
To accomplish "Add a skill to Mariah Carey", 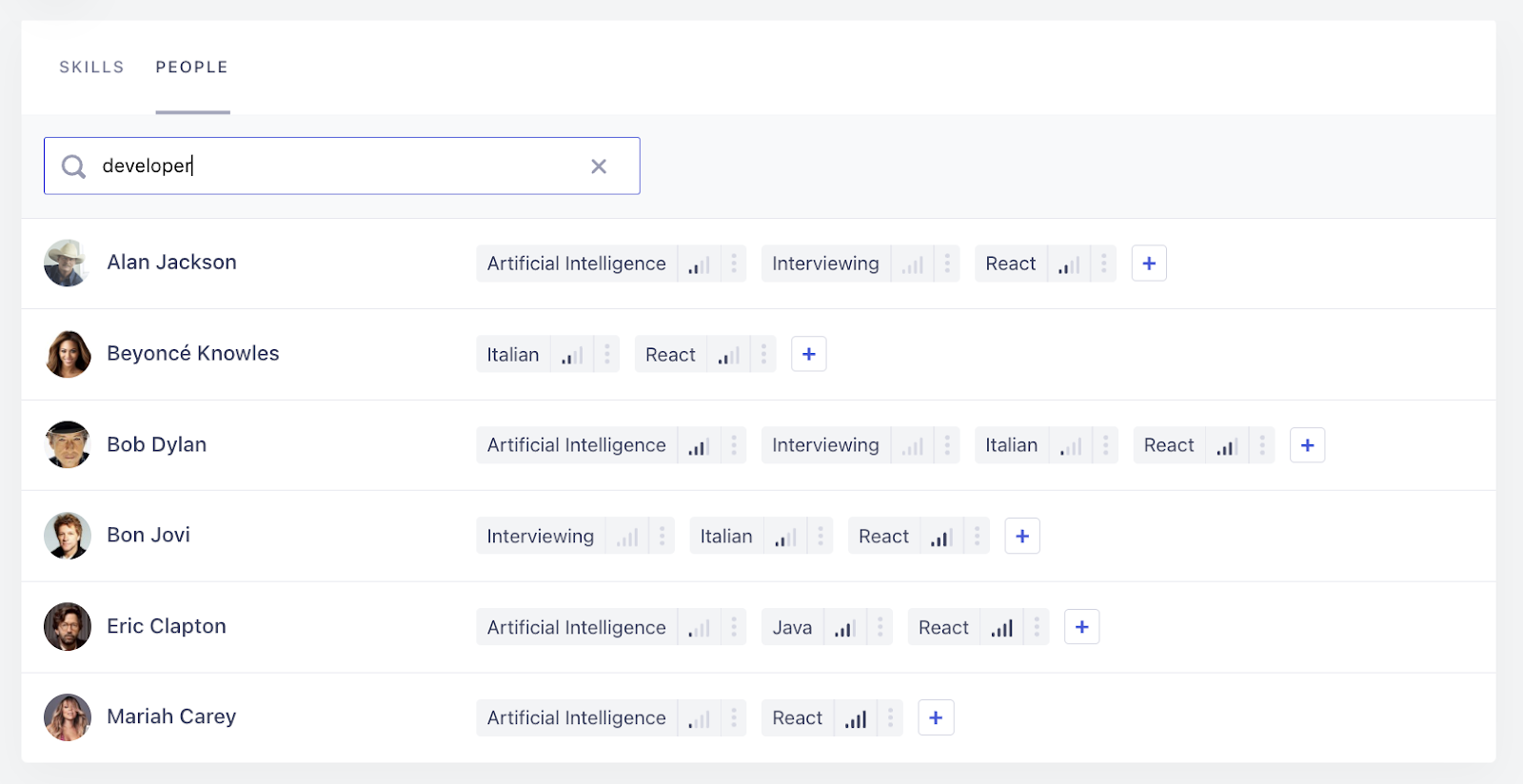I will 936,718.
